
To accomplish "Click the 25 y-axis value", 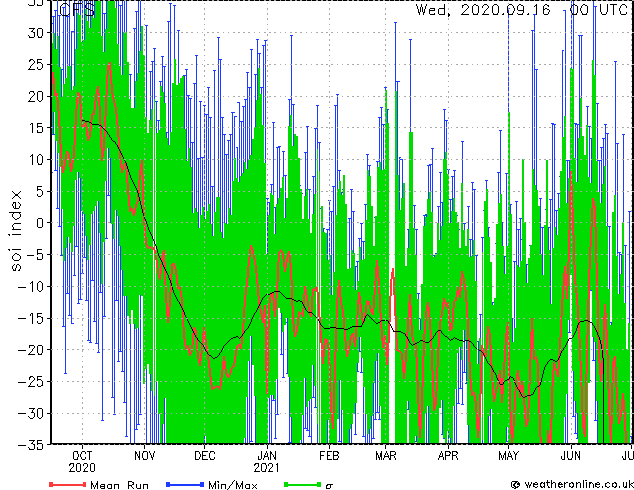I will (35, 65).
